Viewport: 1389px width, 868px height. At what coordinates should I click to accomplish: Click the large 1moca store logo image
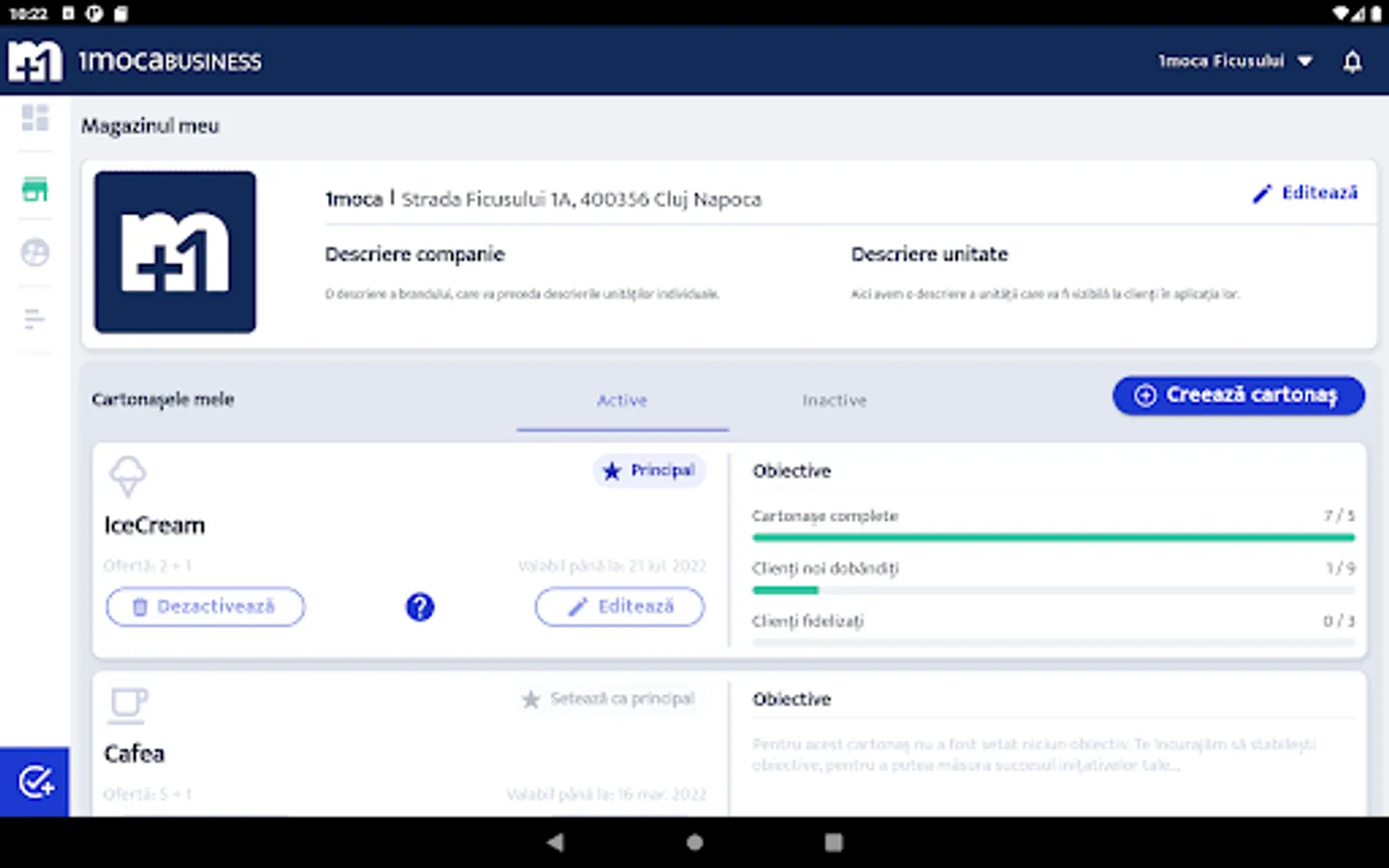[x=176, y=253]
